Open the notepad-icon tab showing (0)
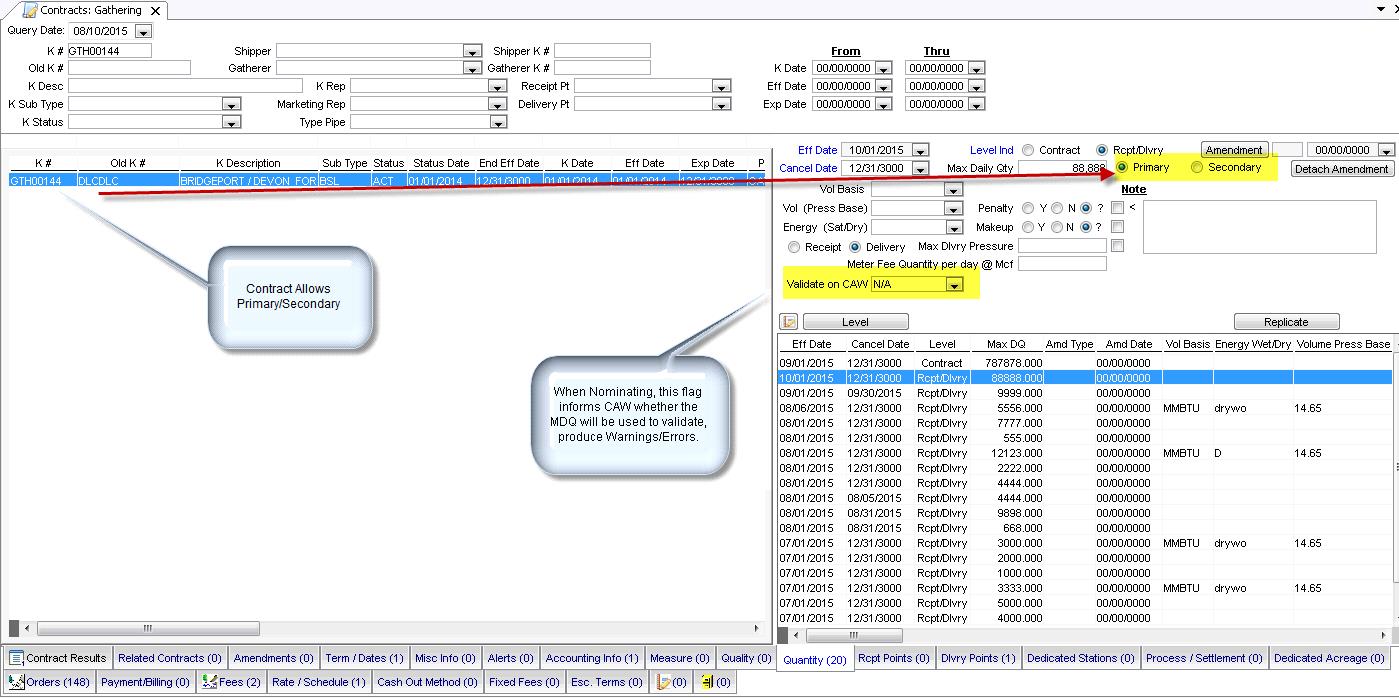Image resolution: width=1399 pixels, height=698 pixels. click(x=669, y=683)
